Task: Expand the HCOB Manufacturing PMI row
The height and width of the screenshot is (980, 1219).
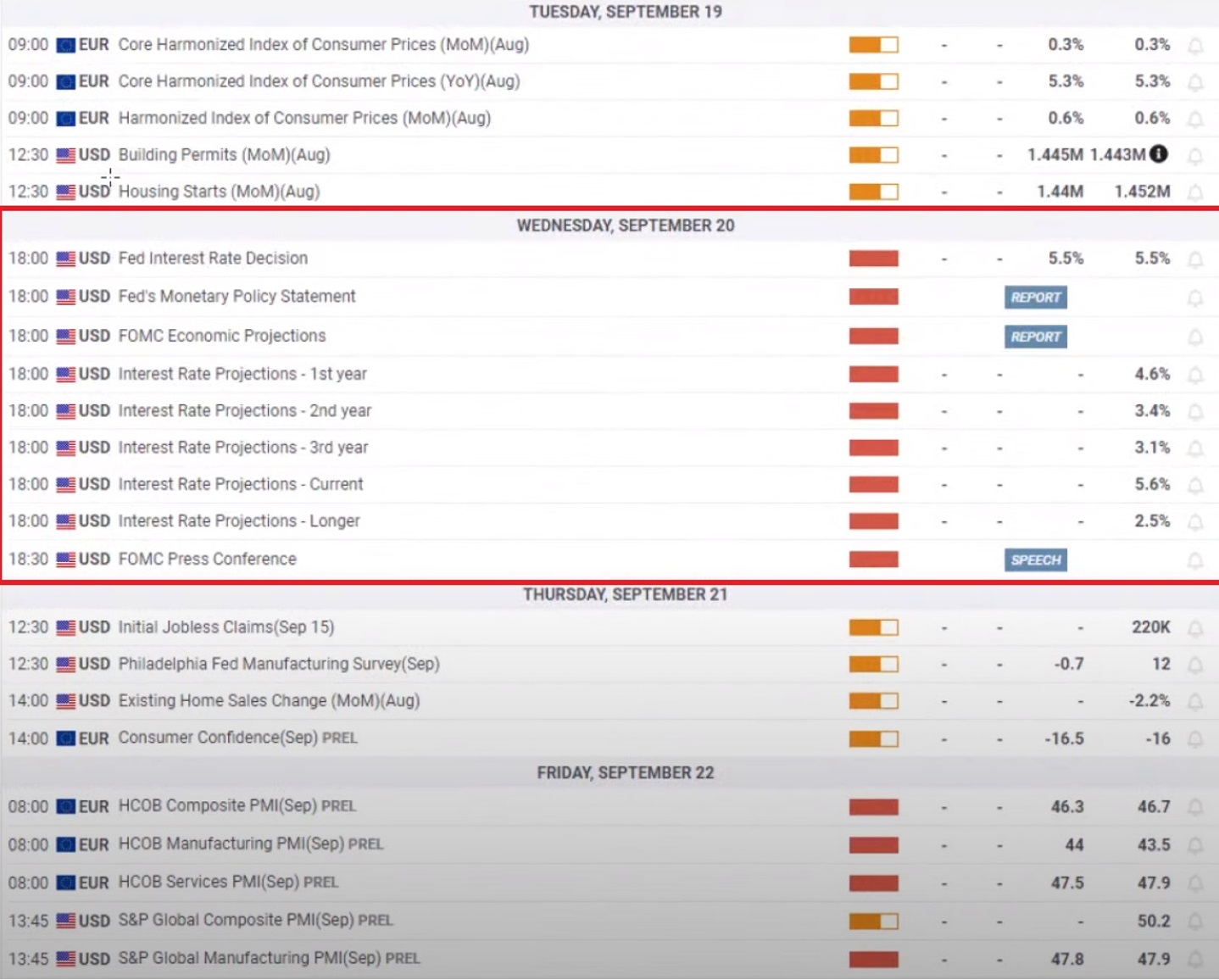Action: [231, 844]
